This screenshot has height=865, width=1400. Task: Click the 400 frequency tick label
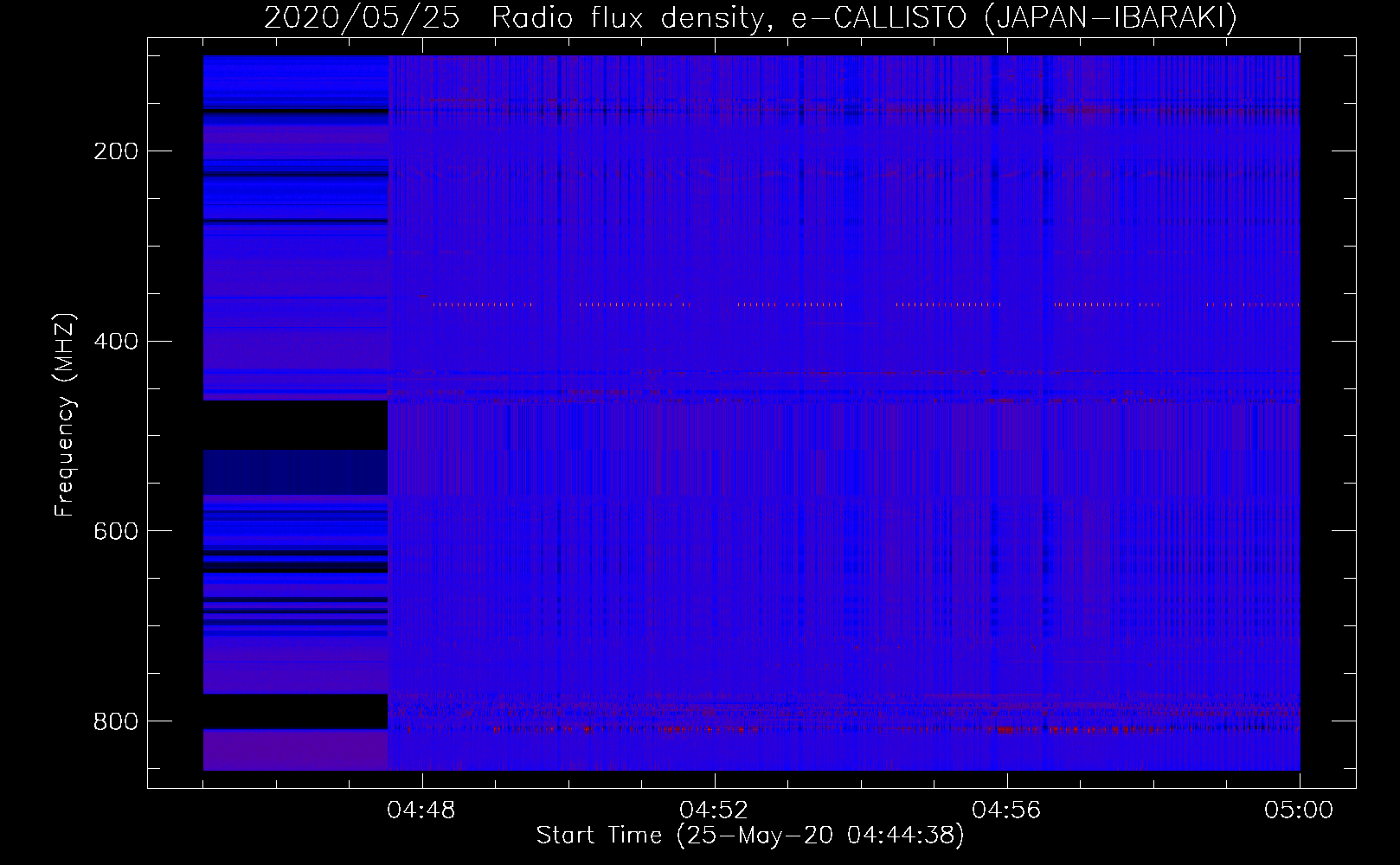[115, 342]
